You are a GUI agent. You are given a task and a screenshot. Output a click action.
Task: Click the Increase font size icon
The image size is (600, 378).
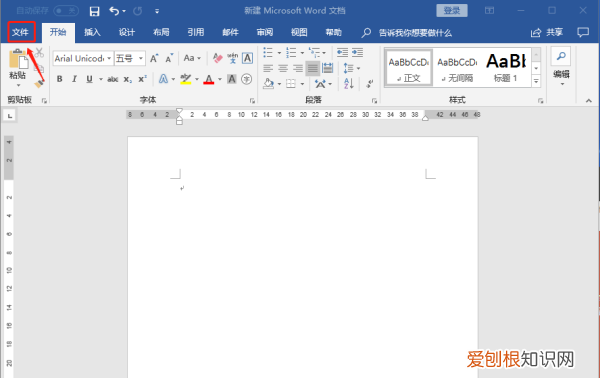(x=154, y=59)
